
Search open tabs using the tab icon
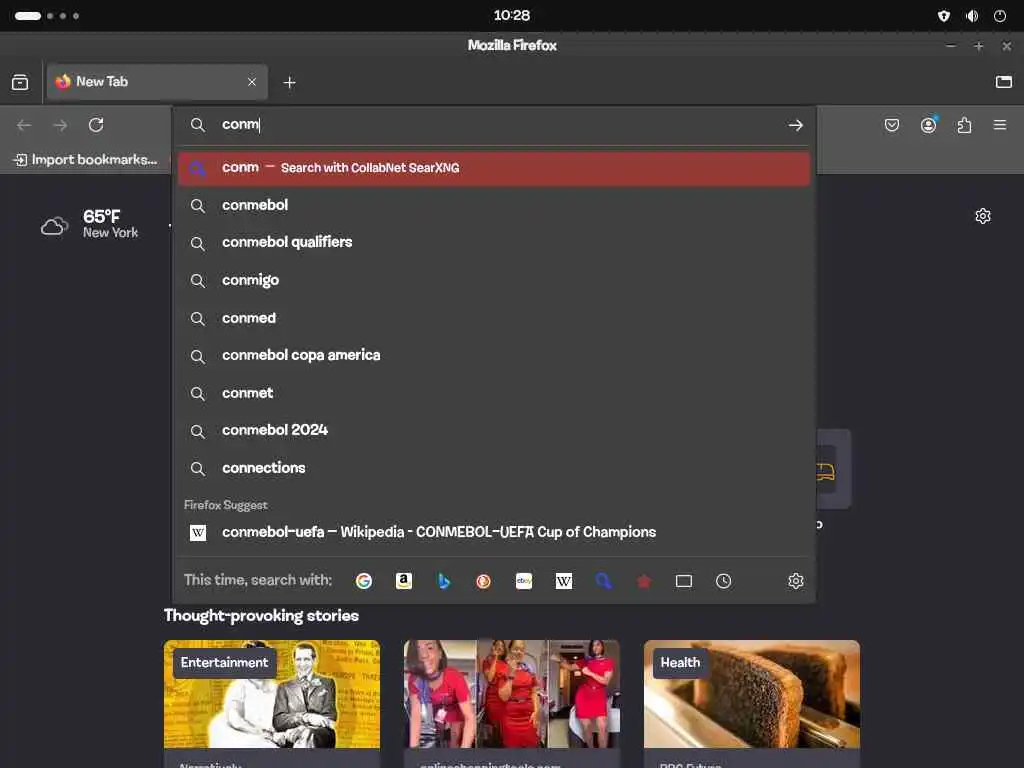[x=684, y=581]
